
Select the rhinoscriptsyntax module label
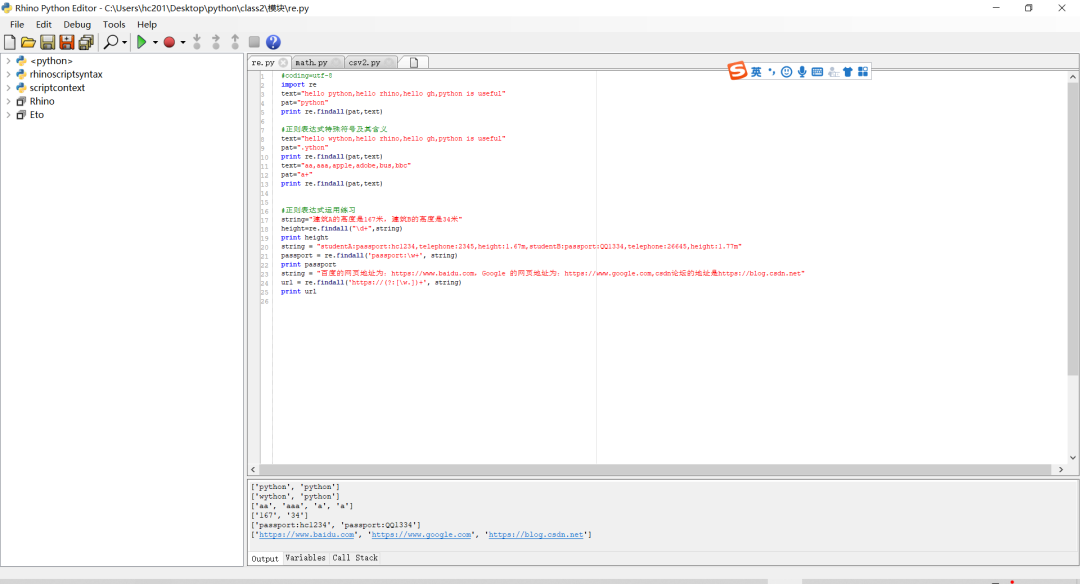coord(66,74)
